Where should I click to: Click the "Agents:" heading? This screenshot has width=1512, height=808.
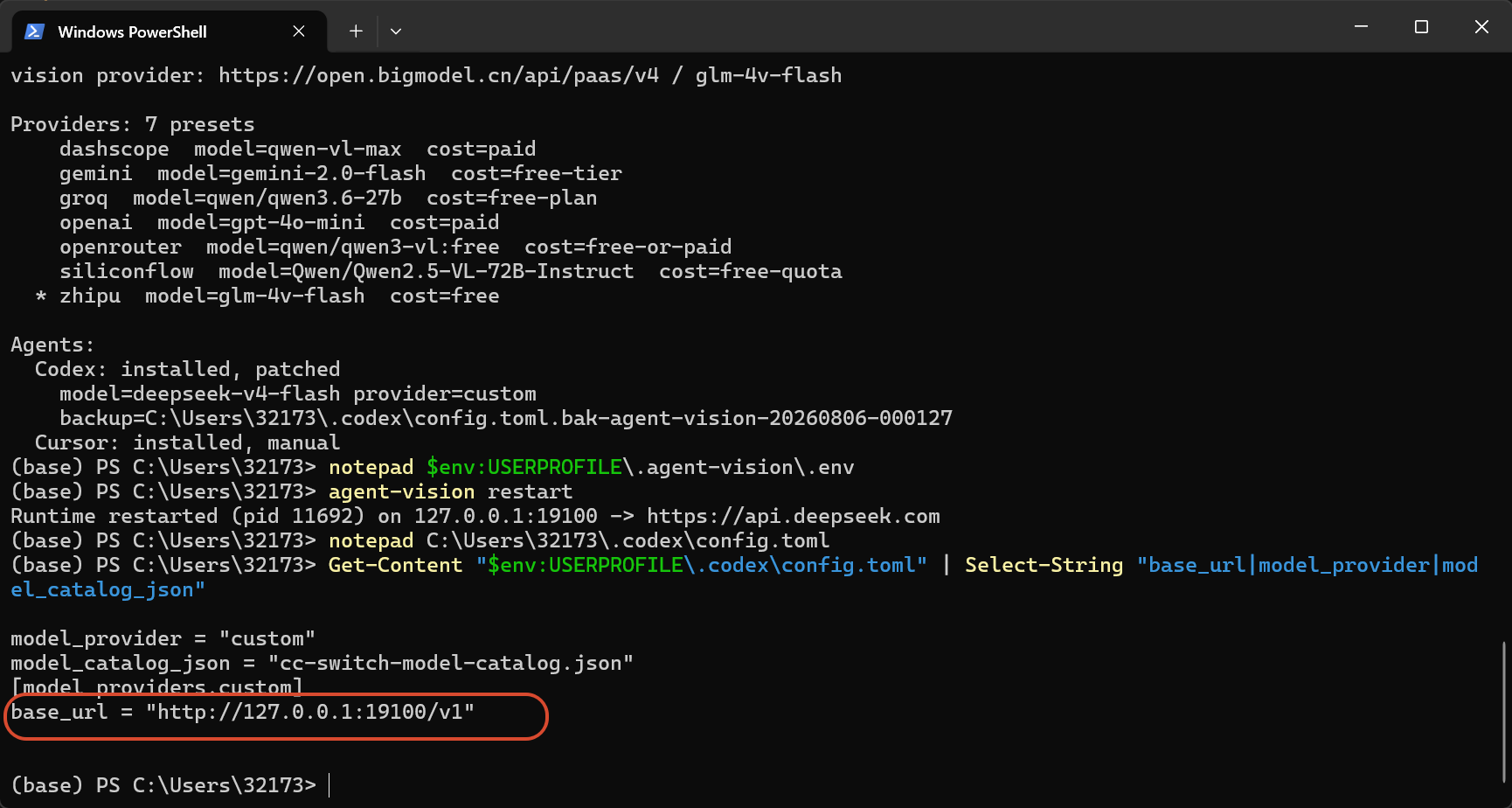point(52,345)
